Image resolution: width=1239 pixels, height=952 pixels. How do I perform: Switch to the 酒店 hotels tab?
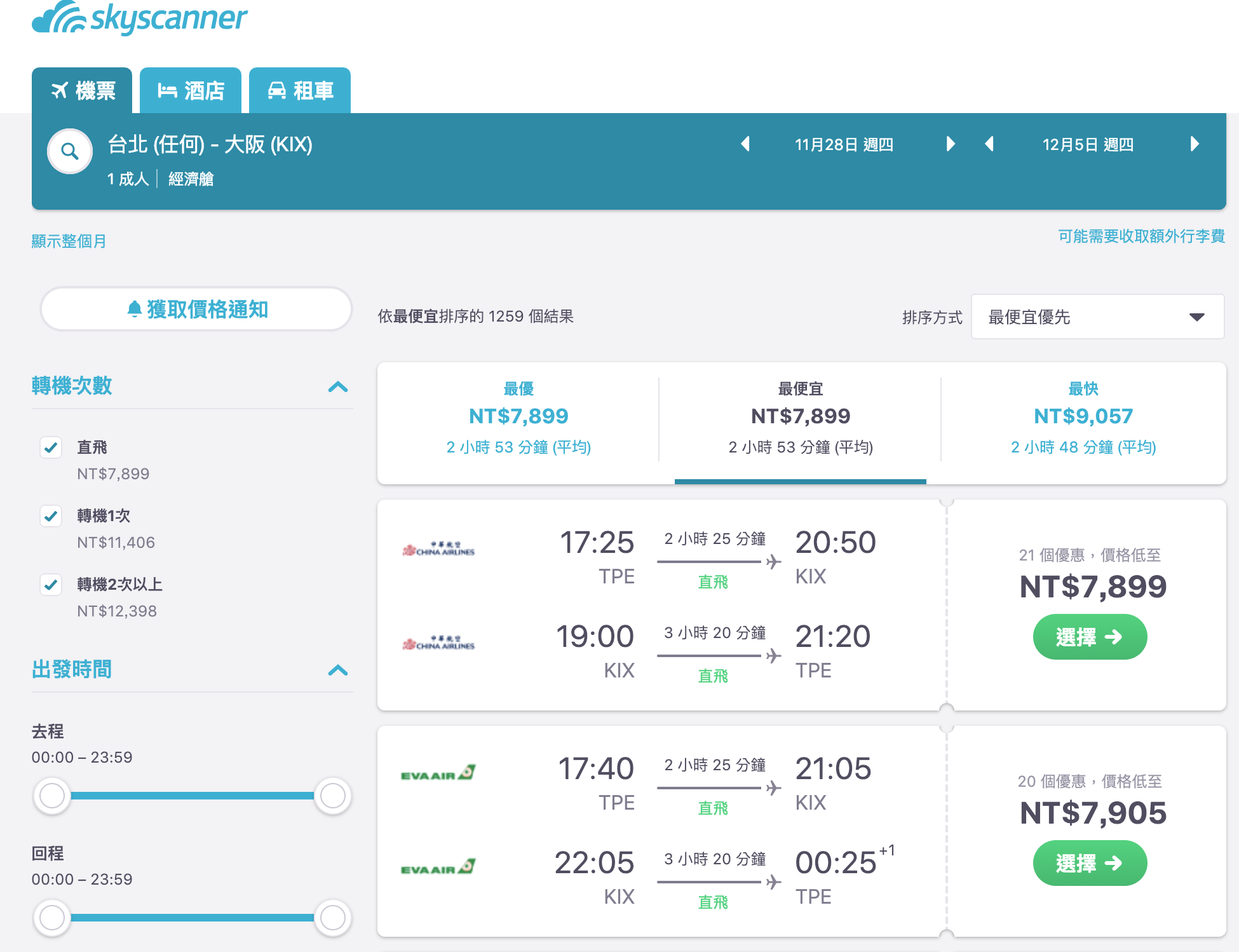tap(191, 90)
